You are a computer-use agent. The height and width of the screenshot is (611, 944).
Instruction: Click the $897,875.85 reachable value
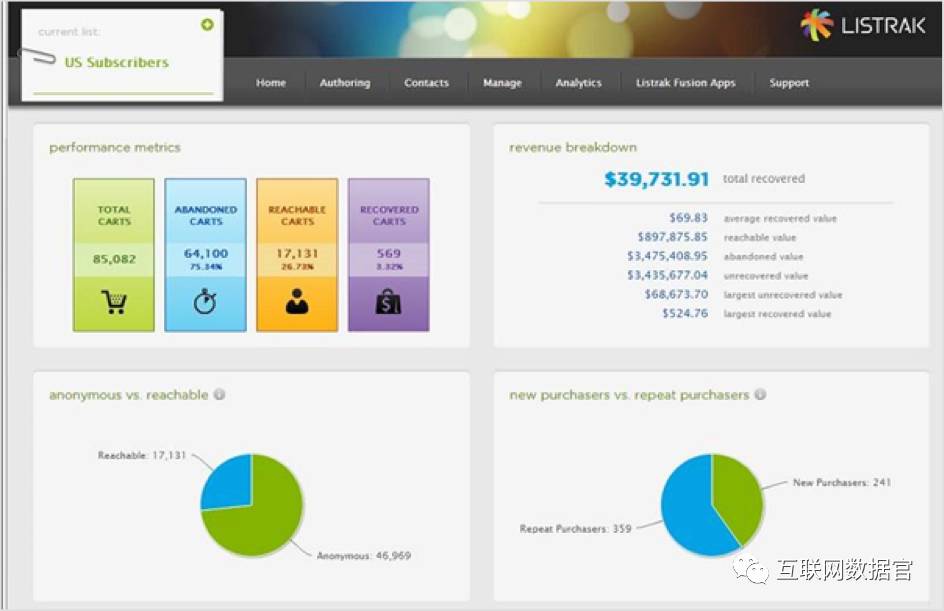pos(672,237)
